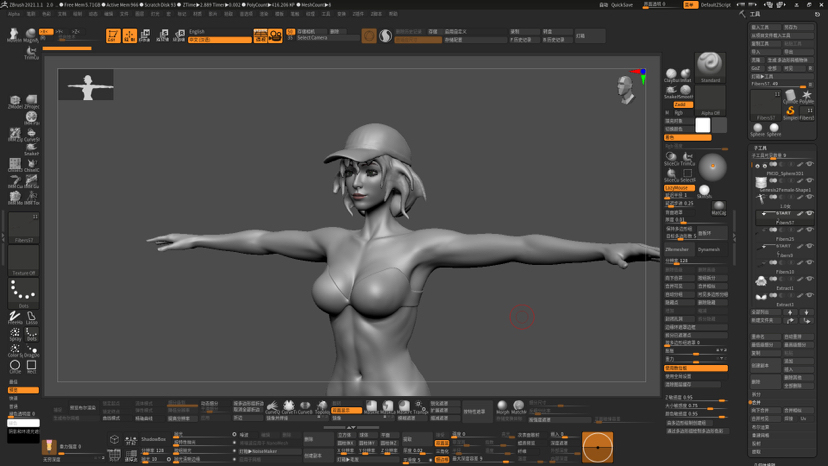Toggle visibility of Genesis2Female subtool

(810, 180)
